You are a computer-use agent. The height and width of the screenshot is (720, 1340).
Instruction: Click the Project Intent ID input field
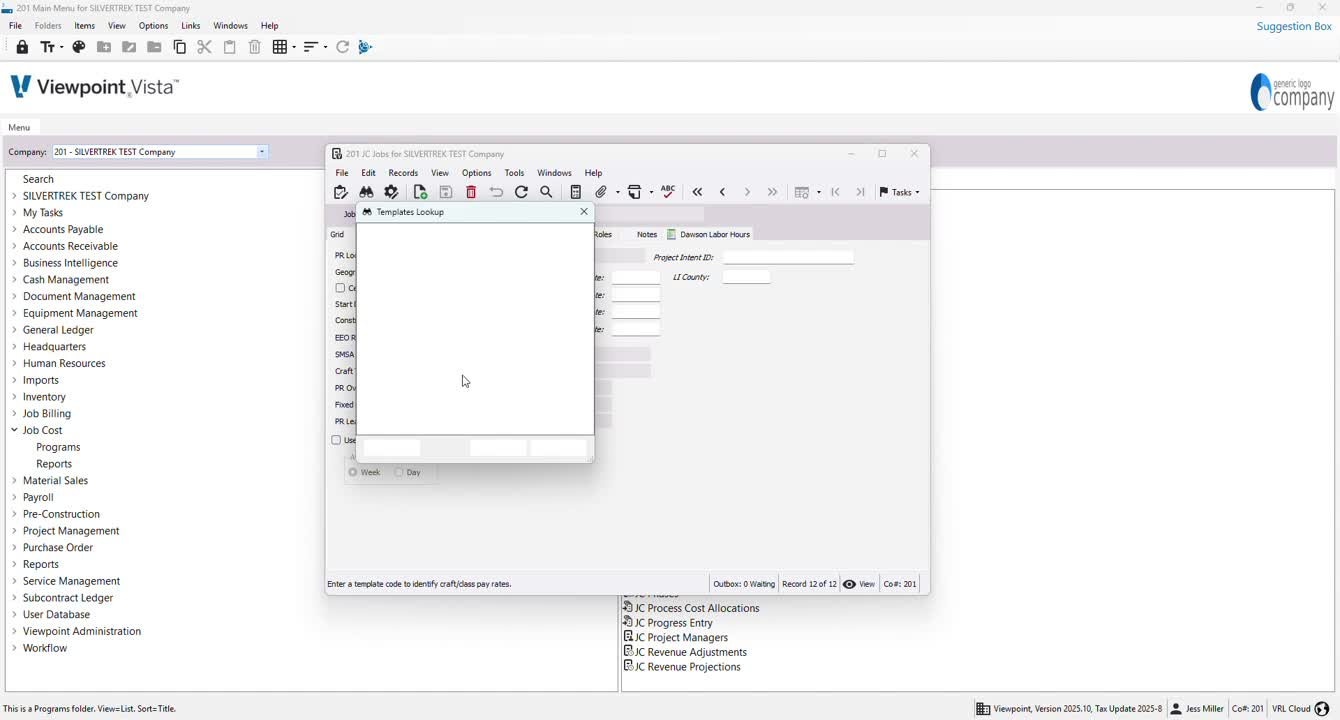[x=788, y=258]
